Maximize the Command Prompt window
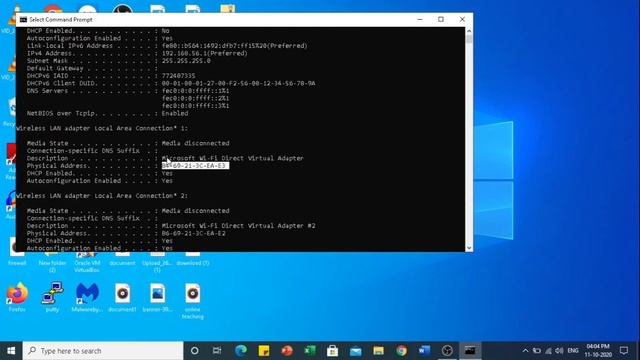Image resolution: width=640 pixels, height=360 pixels. [441, 20]
